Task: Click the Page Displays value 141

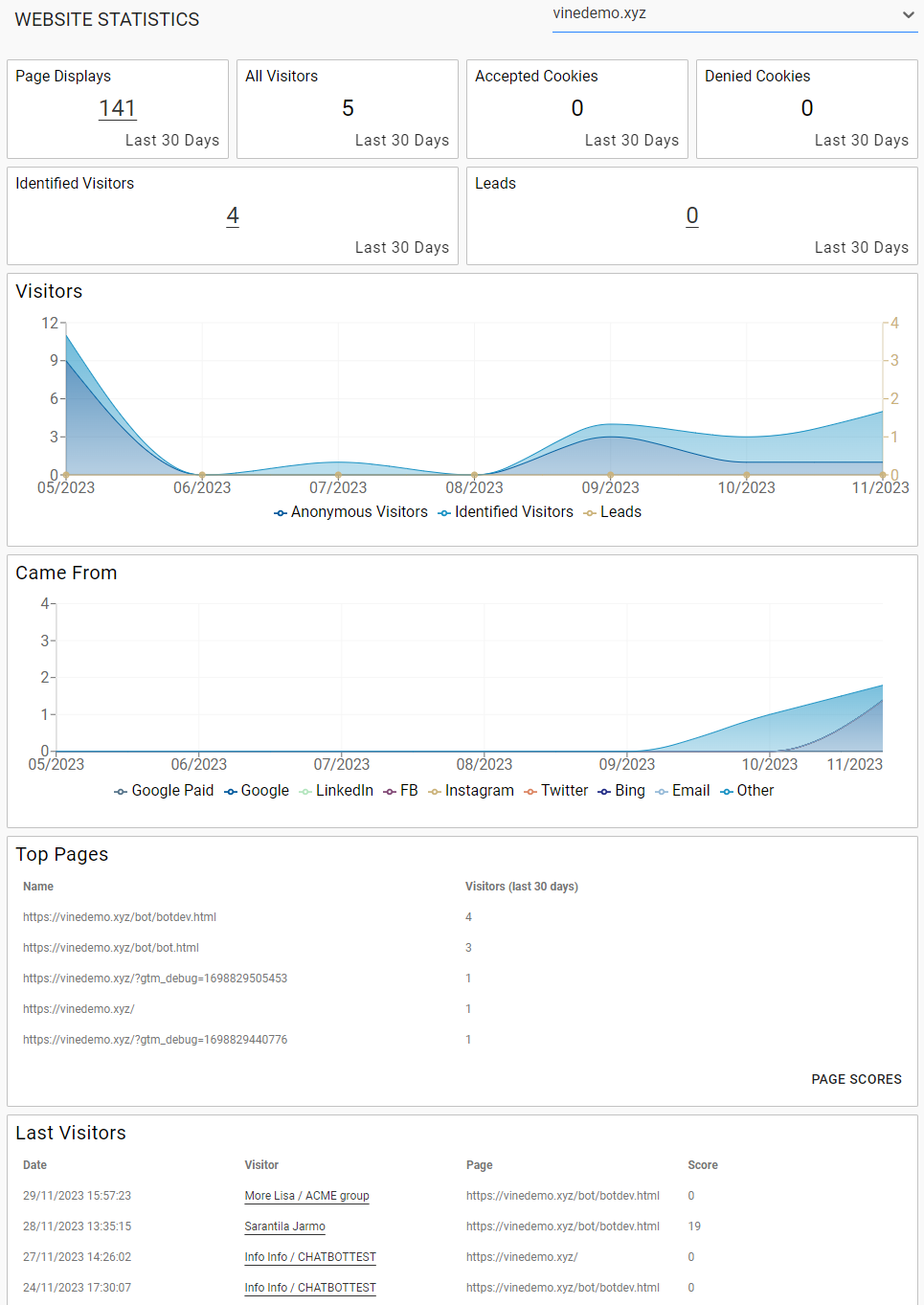Action: point(117,109)
